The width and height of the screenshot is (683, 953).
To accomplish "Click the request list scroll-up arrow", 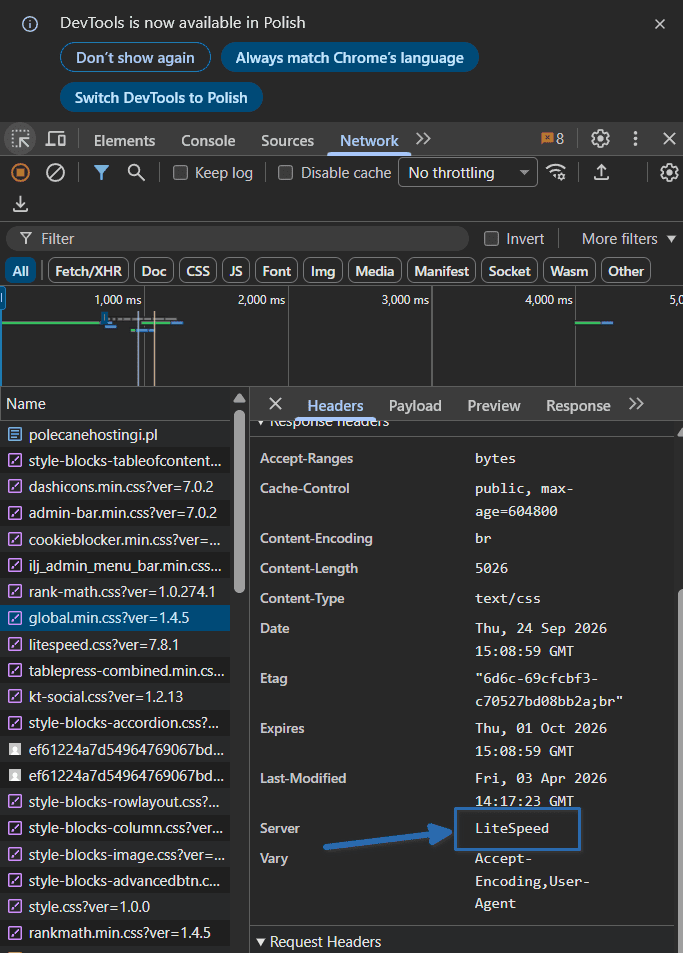I will click(239, 399).
